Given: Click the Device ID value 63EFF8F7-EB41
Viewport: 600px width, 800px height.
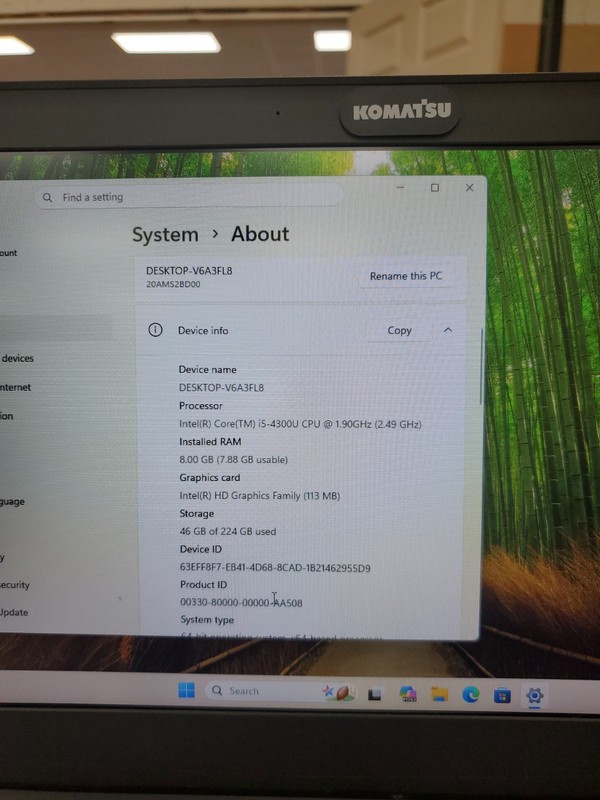Looking at the screenshot, I should point(275,568).
